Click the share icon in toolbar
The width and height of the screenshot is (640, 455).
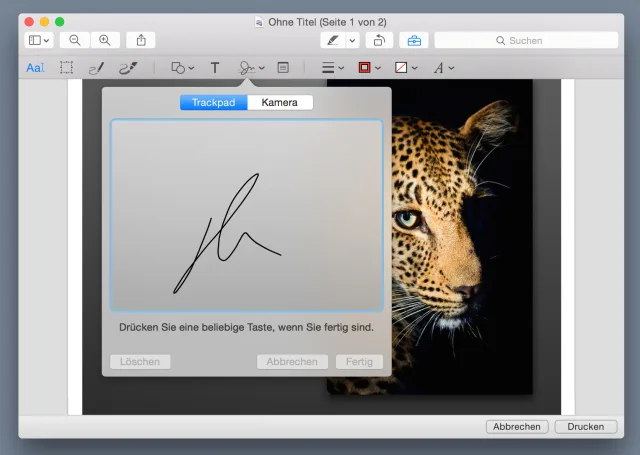click(141, 40)
